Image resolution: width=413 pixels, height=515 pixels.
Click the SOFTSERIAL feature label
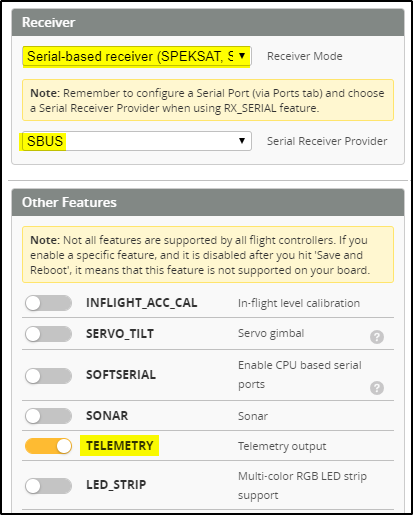tap(121, 375)
